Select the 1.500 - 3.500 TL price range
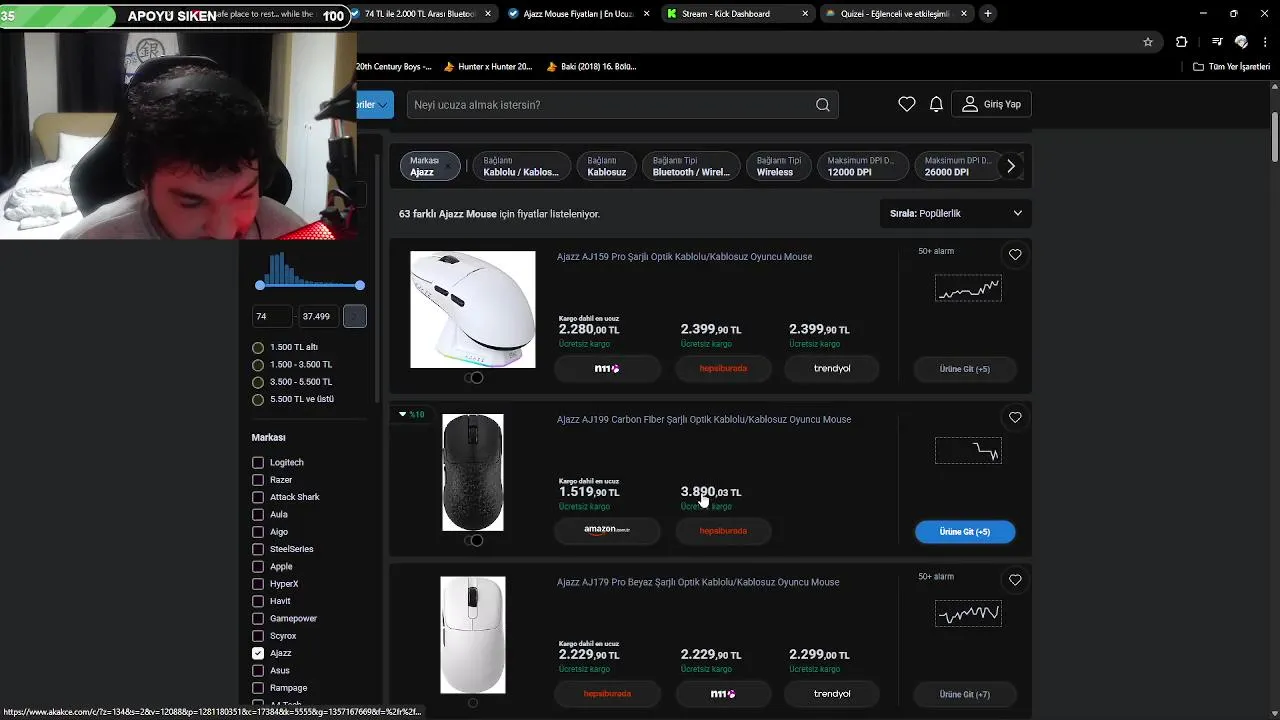This screenshot has height=720, width=1280. pos(258,365)
